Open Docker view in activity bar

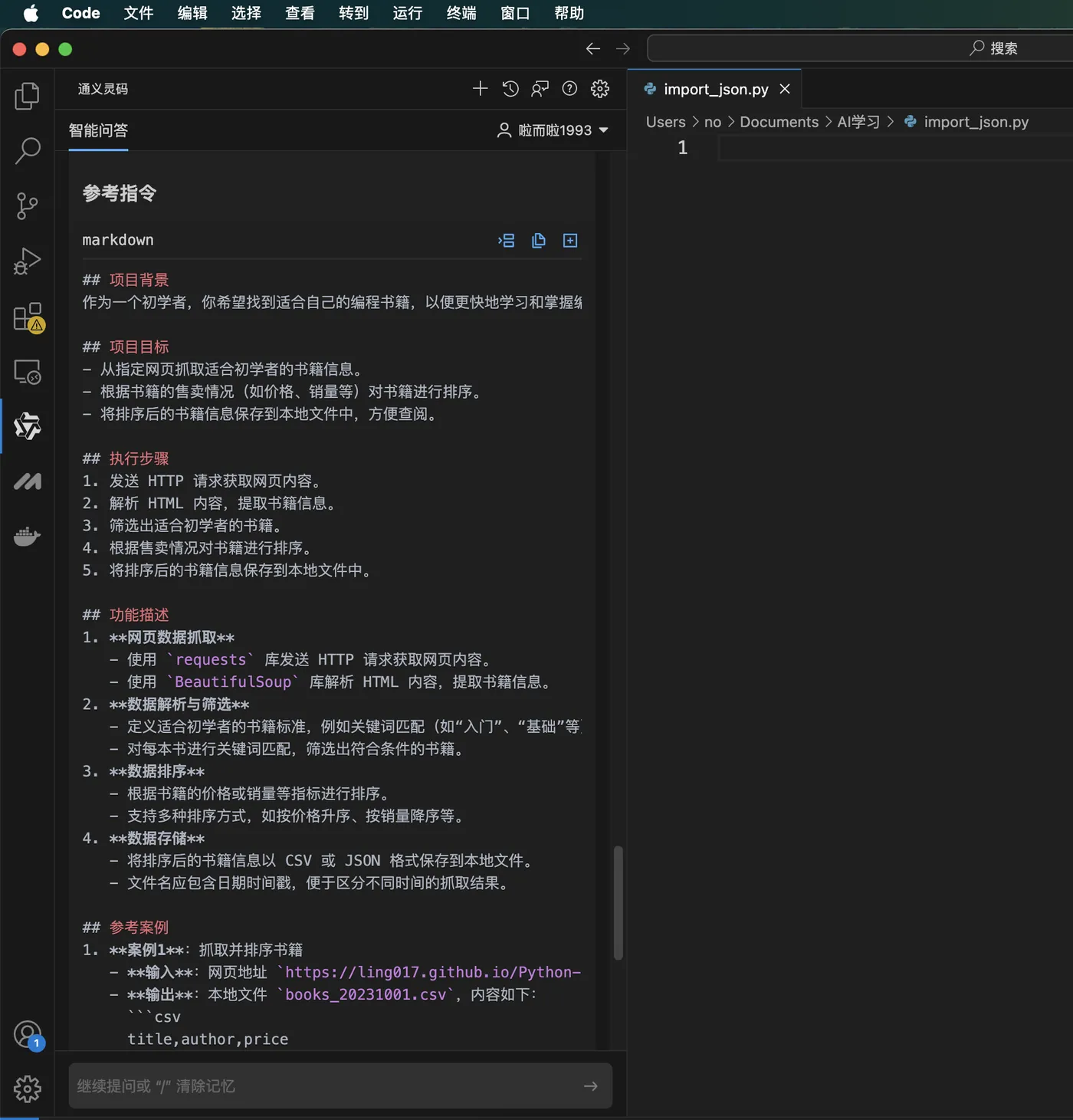[28, 537]
